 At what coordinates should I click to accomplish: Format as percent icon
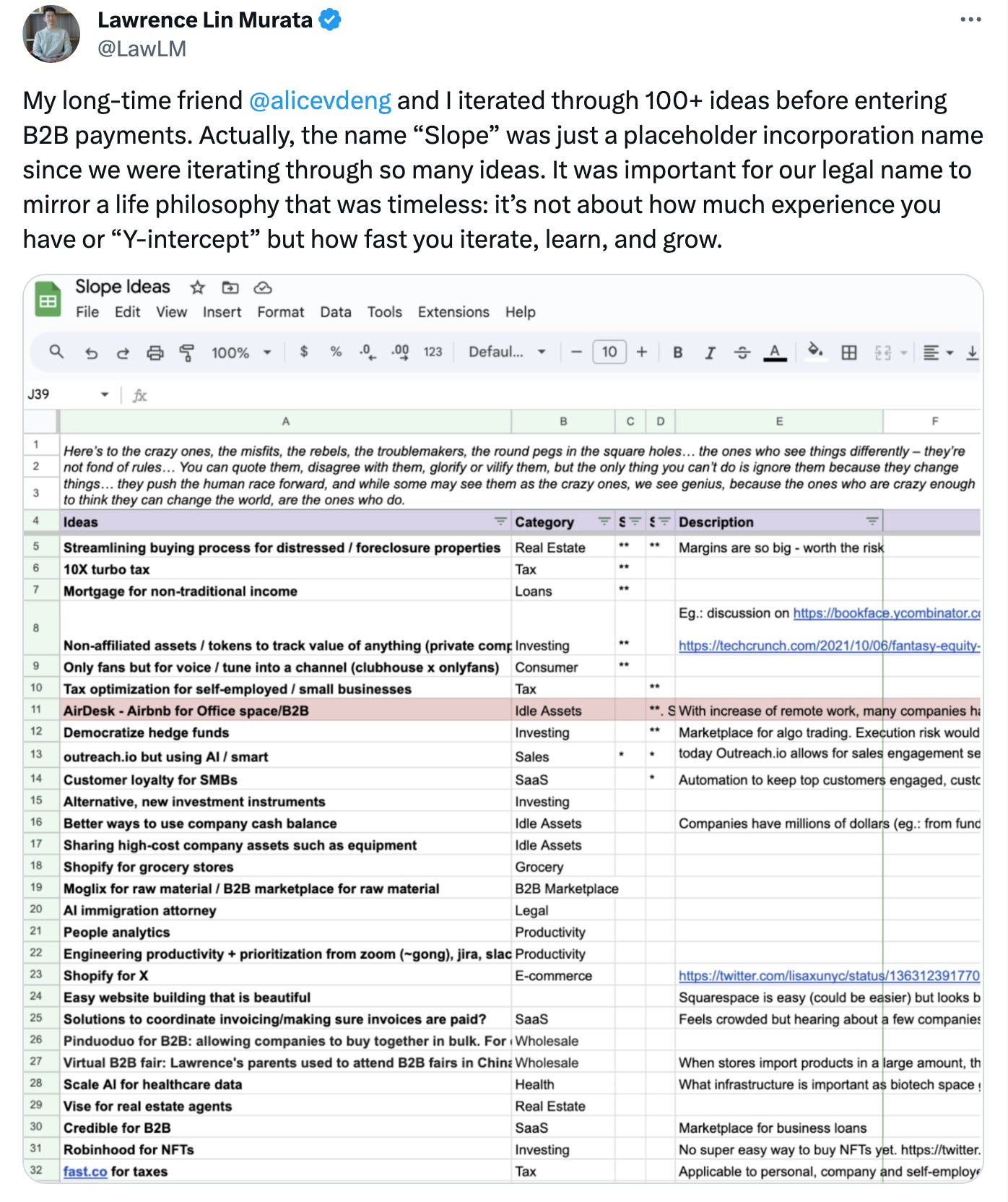point(336,352)
